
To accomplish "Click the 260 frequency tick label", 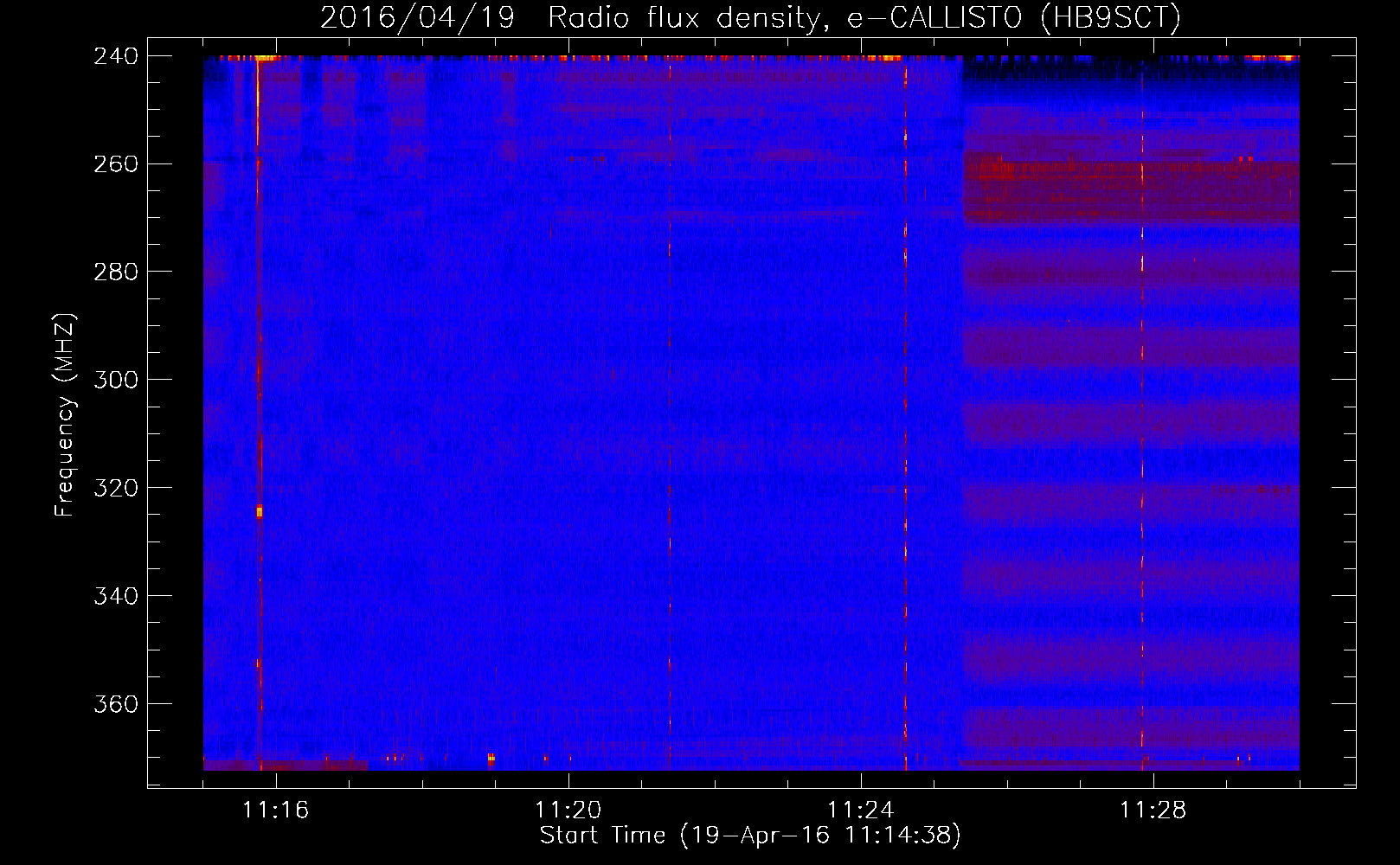I will click(116, 164).
